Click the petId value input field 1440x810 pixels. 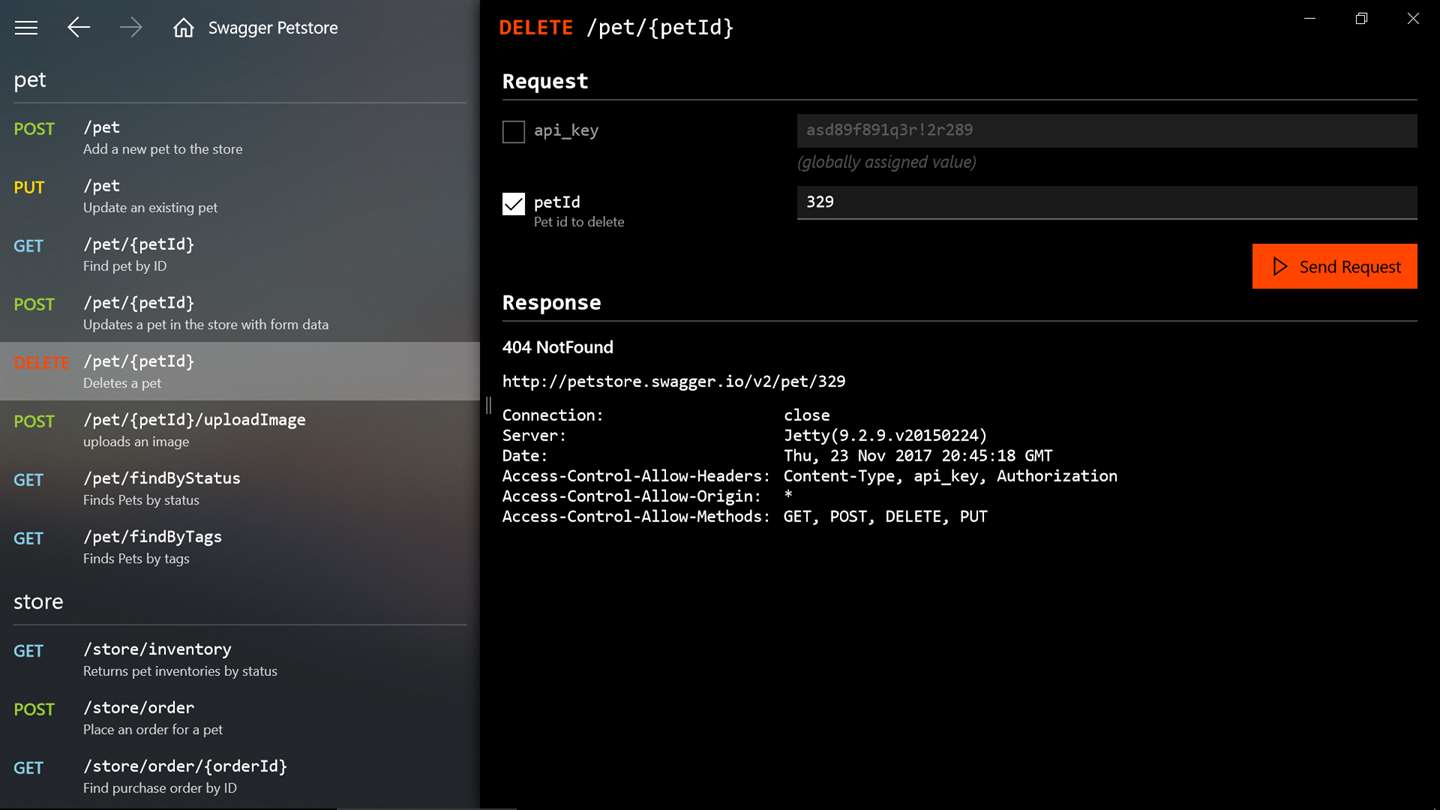point(1106,202)
